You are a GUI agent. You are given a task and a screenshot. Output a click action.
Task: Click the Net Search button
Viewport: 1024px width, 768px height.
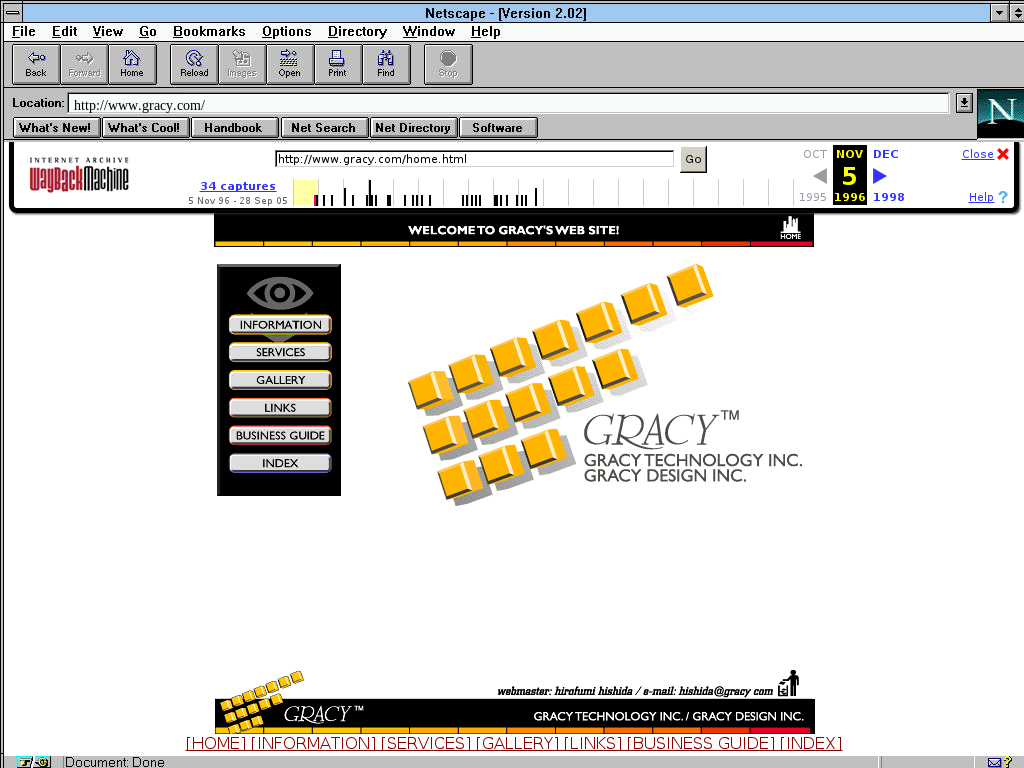click(323, 128)
